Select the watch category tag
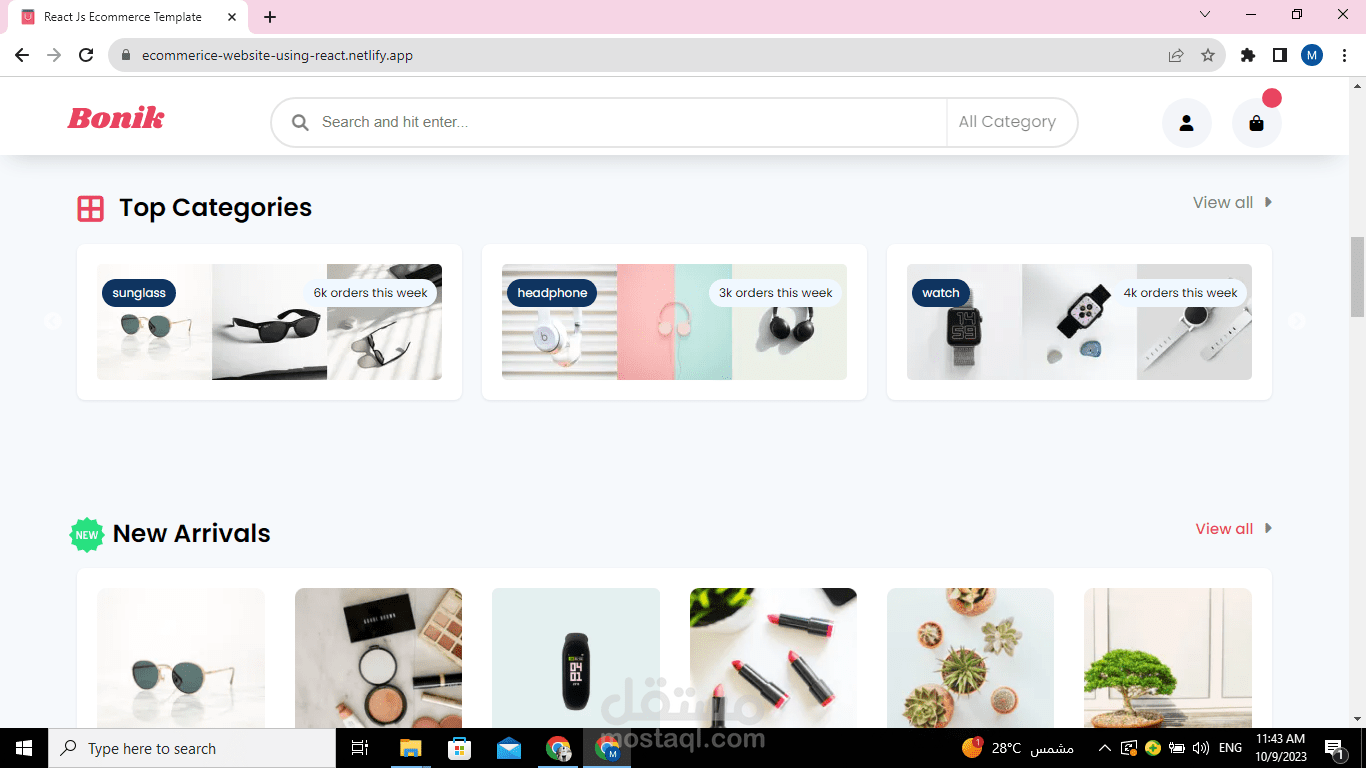 coord(941,293)
